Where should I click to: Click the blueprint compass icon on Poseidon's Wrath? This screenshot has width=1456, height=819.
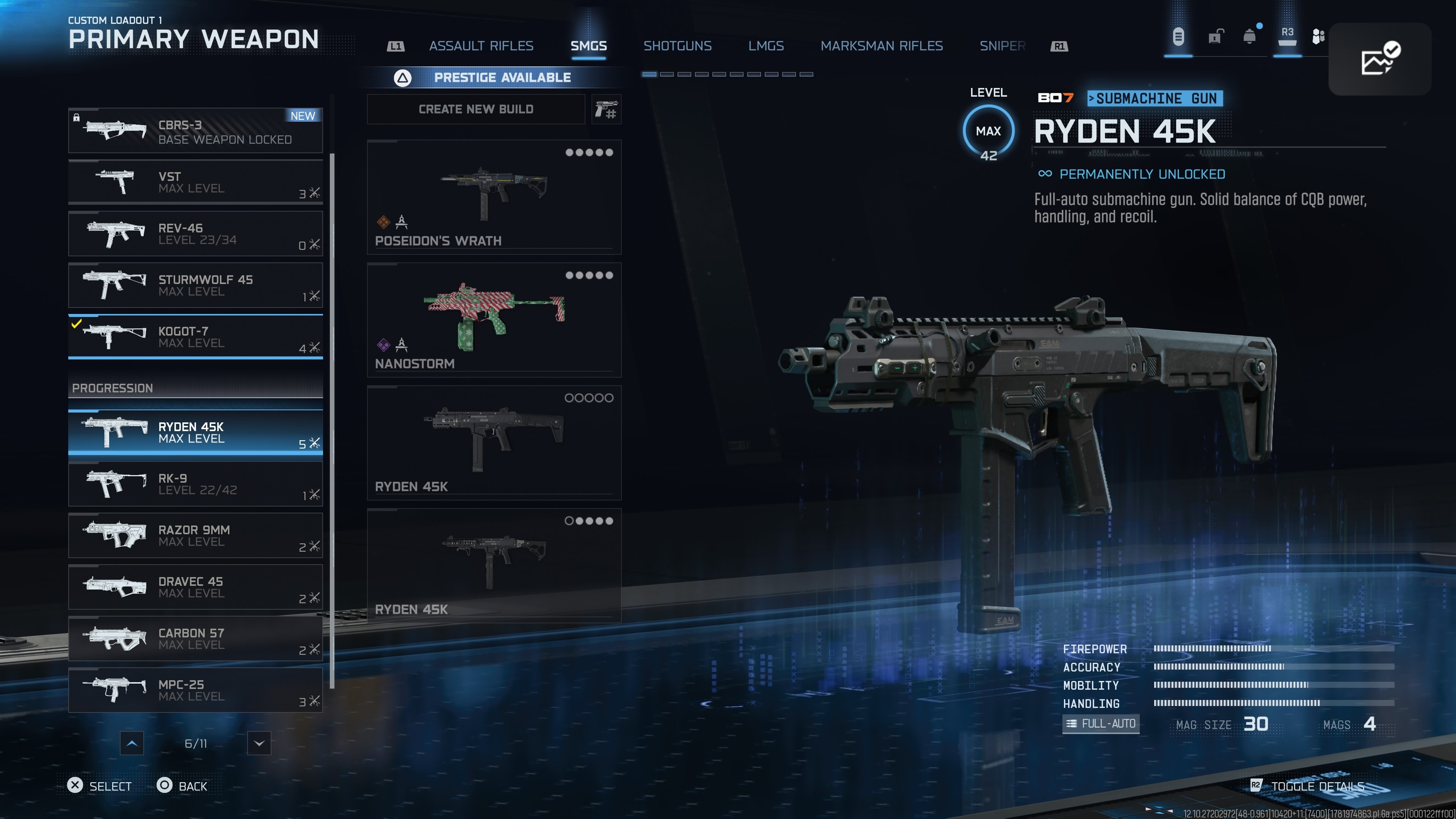tap(401, 221)
